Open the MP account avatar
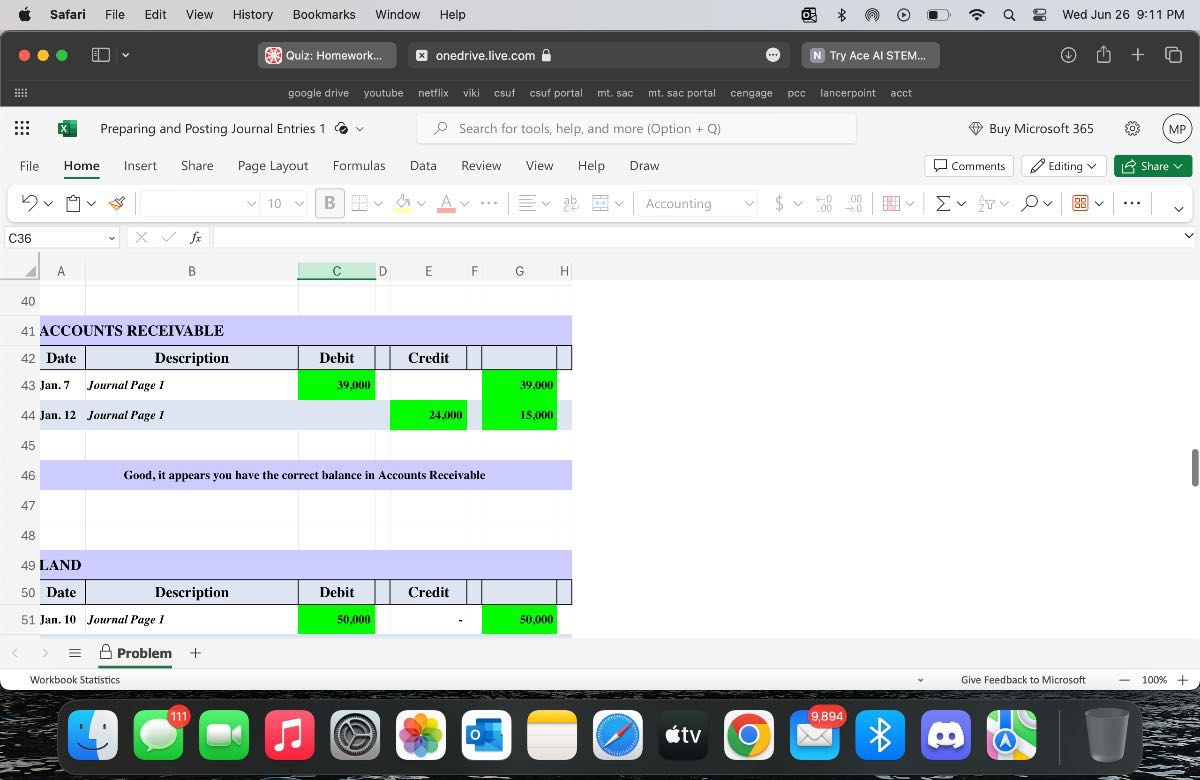This screenshot has width=1200, height=780. coord(1177,128)
